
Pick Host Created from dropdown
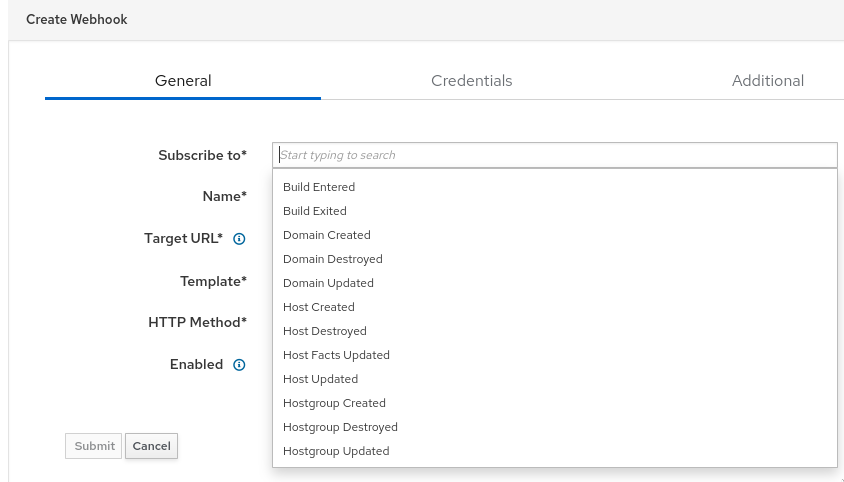pyautogui.click(x=555, y=307)
